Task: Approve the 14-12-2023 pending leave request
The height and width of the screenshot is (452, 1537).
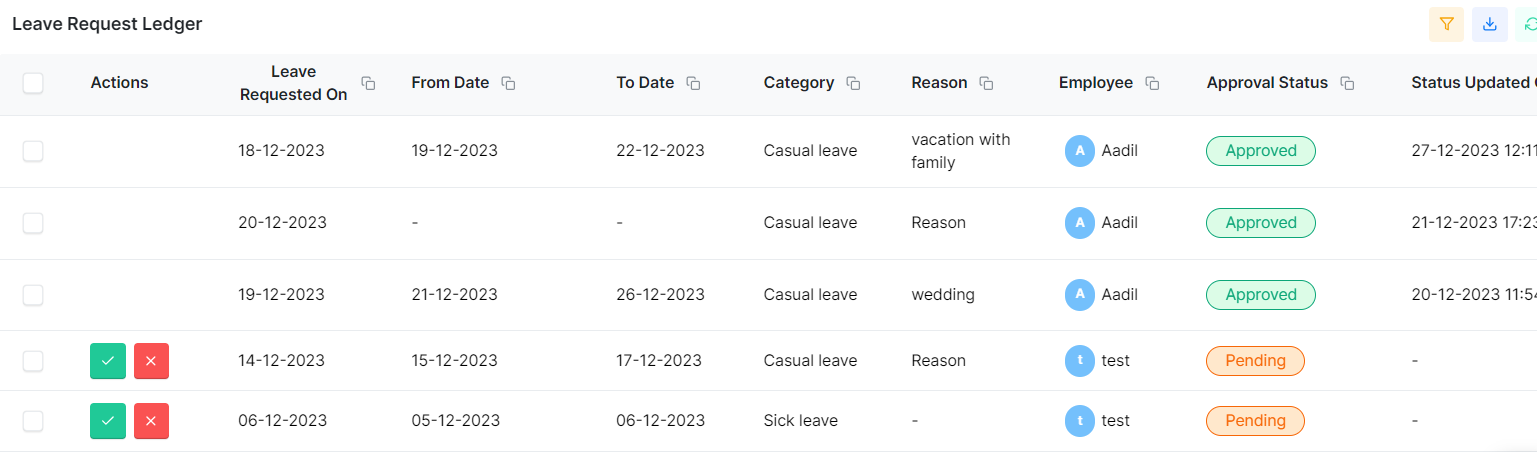Action: [108, 361]
